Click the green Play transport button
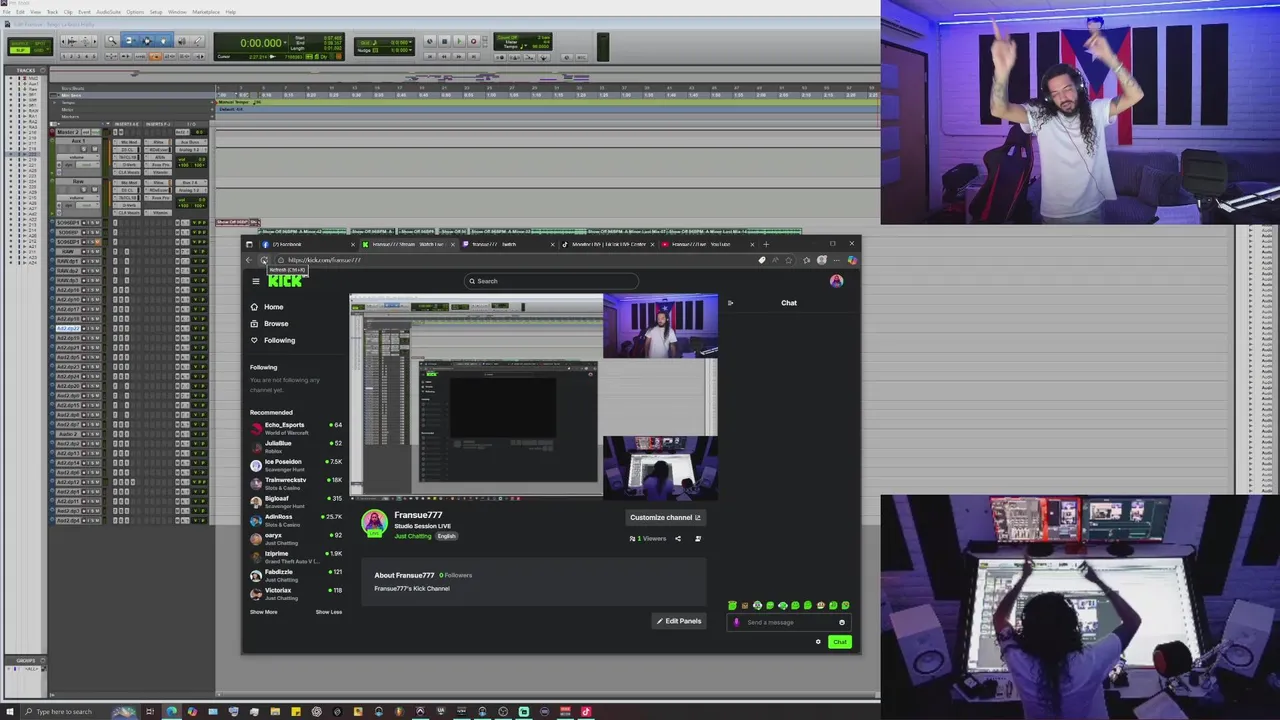 pyautogui.click(x=459, y=41)
